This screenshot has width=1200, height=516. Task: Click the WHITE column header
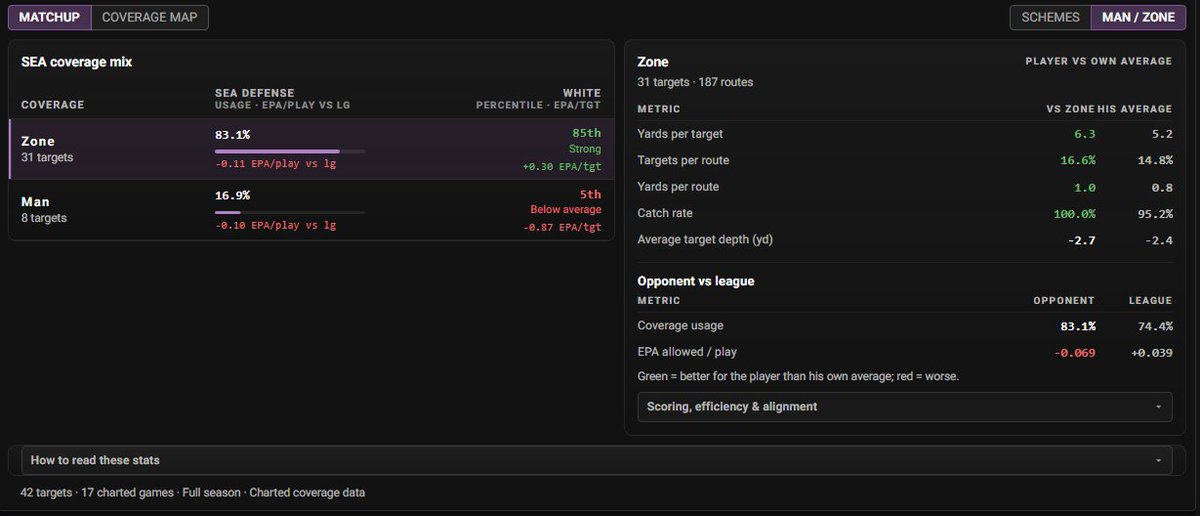[582, 93]
